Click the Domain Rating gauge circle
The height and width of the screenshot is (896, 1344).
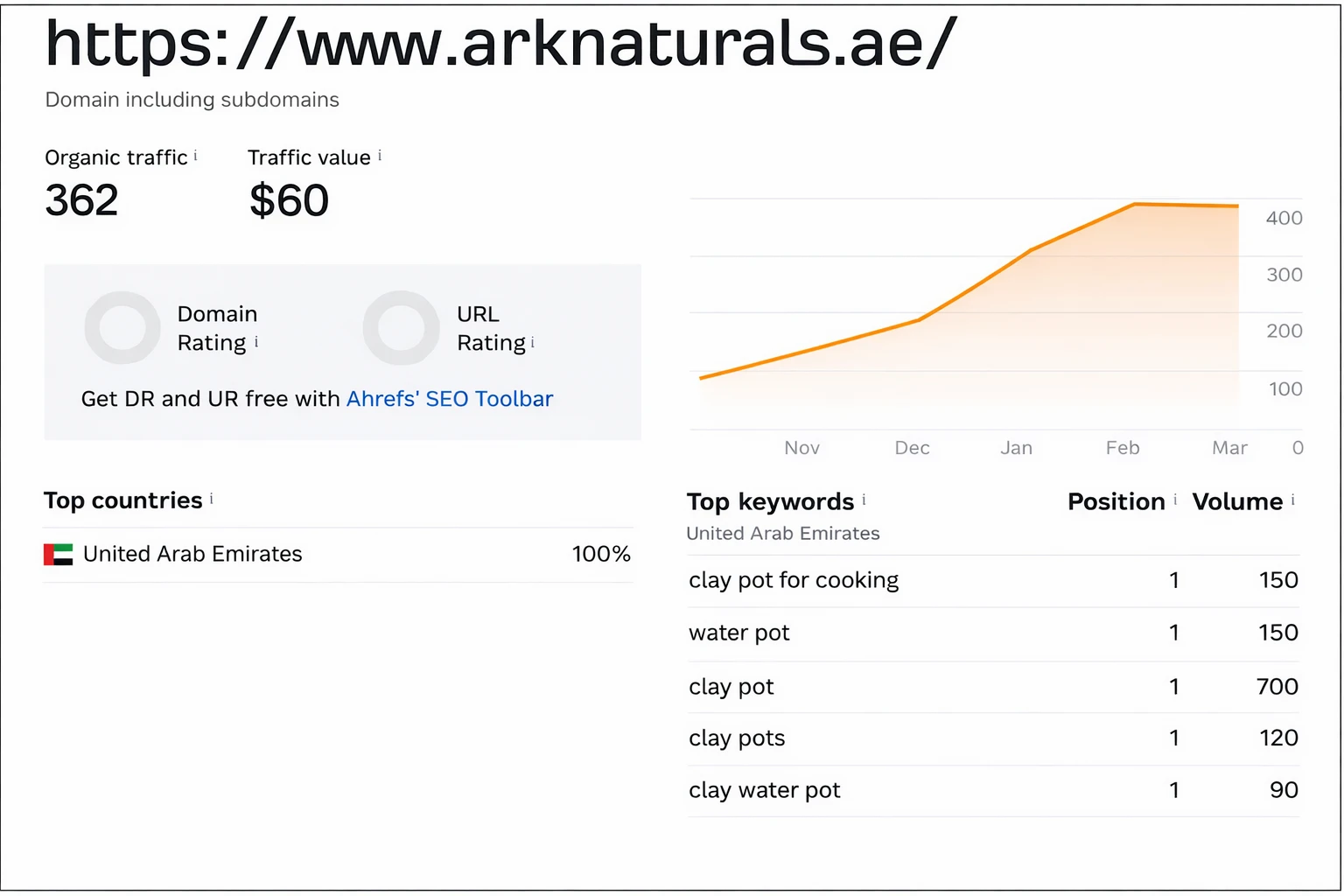(x=122, y=328)
